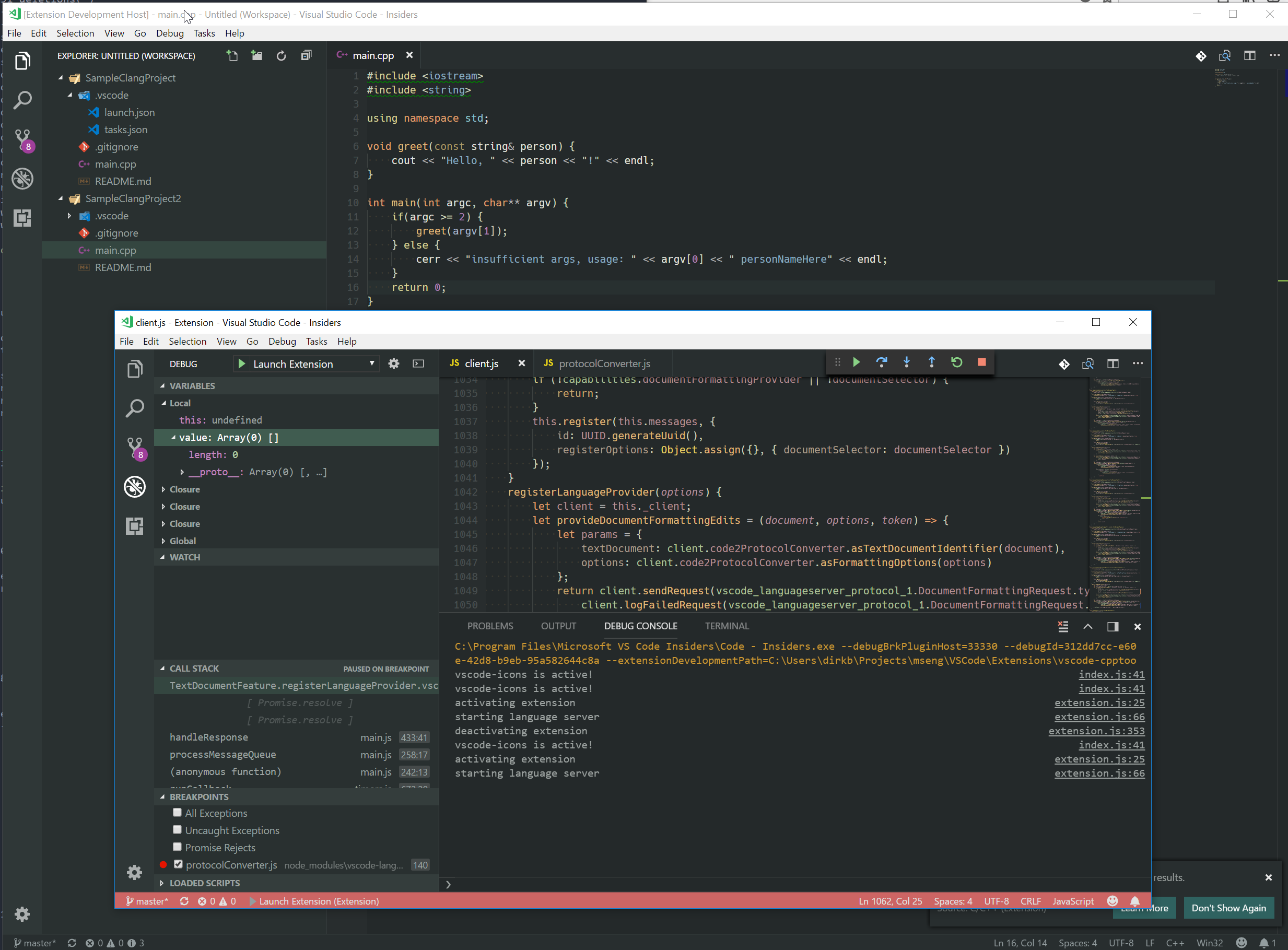Open Launch Extension configuration dropdown
Screen dimensions: 1288x950
(x=371, y=363)
